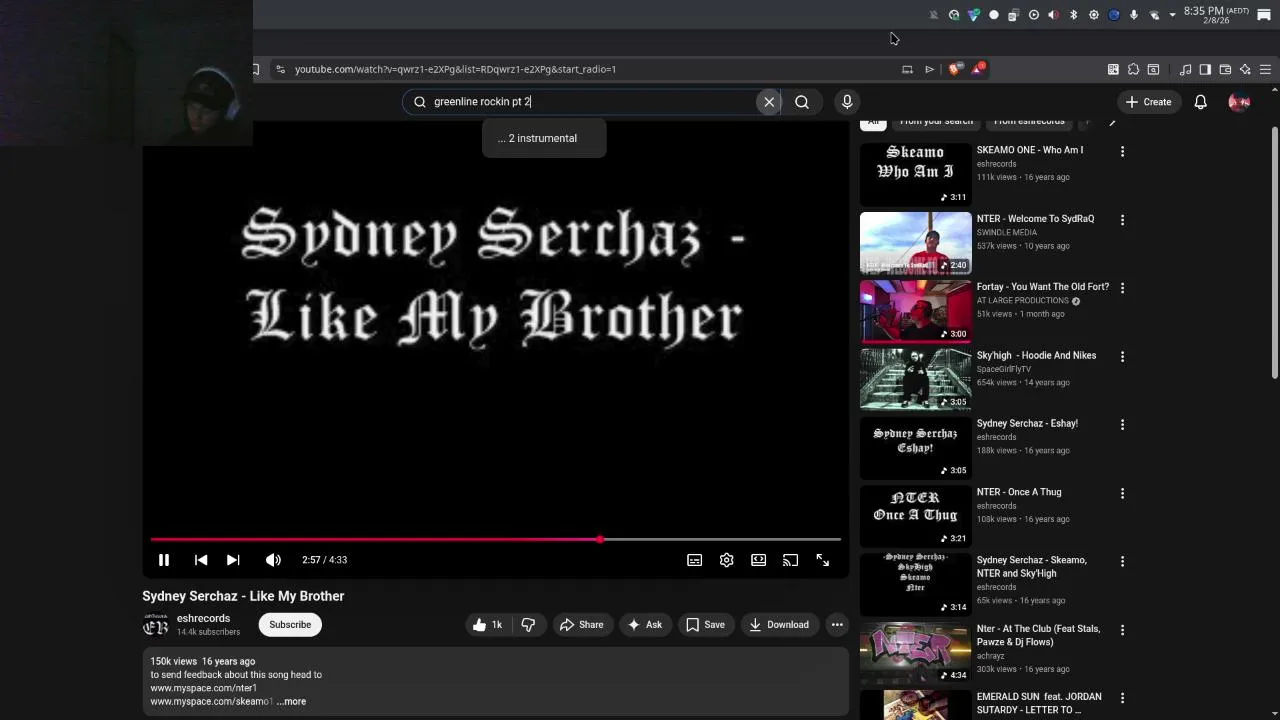The width and height of the screenshot is (1280, 720).
Task: Open the browser main hamburger menu
Action: point(1265,69)
